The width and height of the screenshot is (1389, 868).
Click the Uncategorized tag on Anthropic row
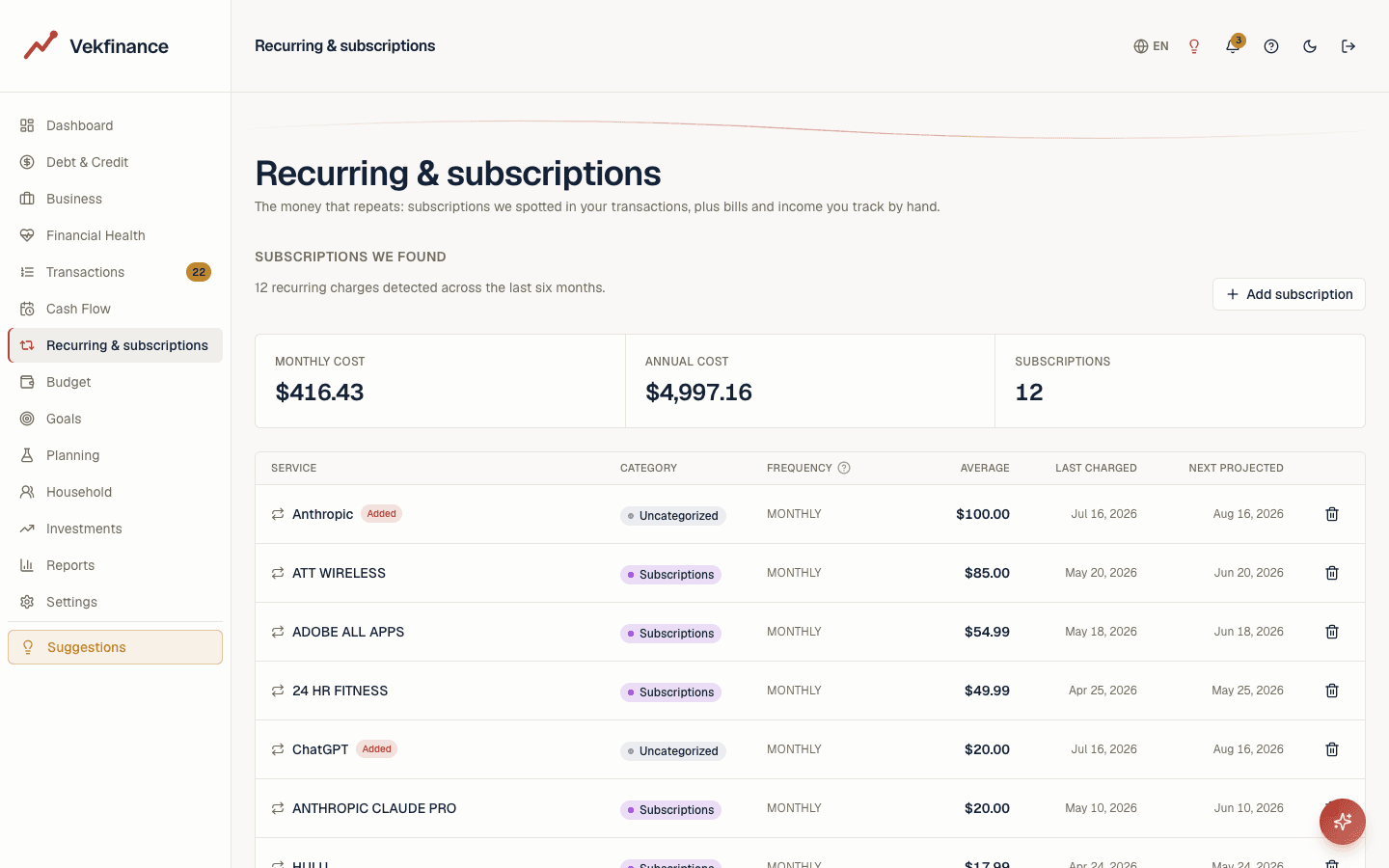[673, 516]
